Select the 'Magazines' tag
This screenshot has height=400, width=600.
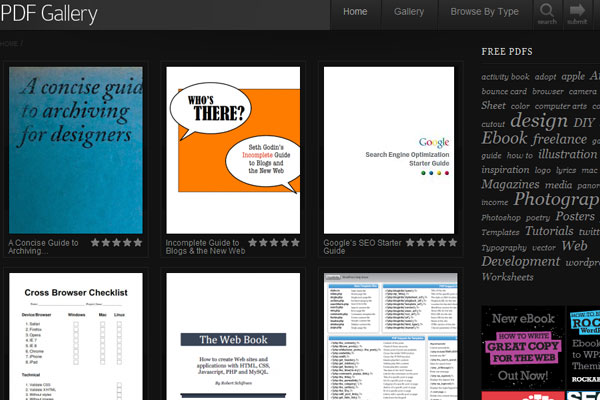pos(510,184)
